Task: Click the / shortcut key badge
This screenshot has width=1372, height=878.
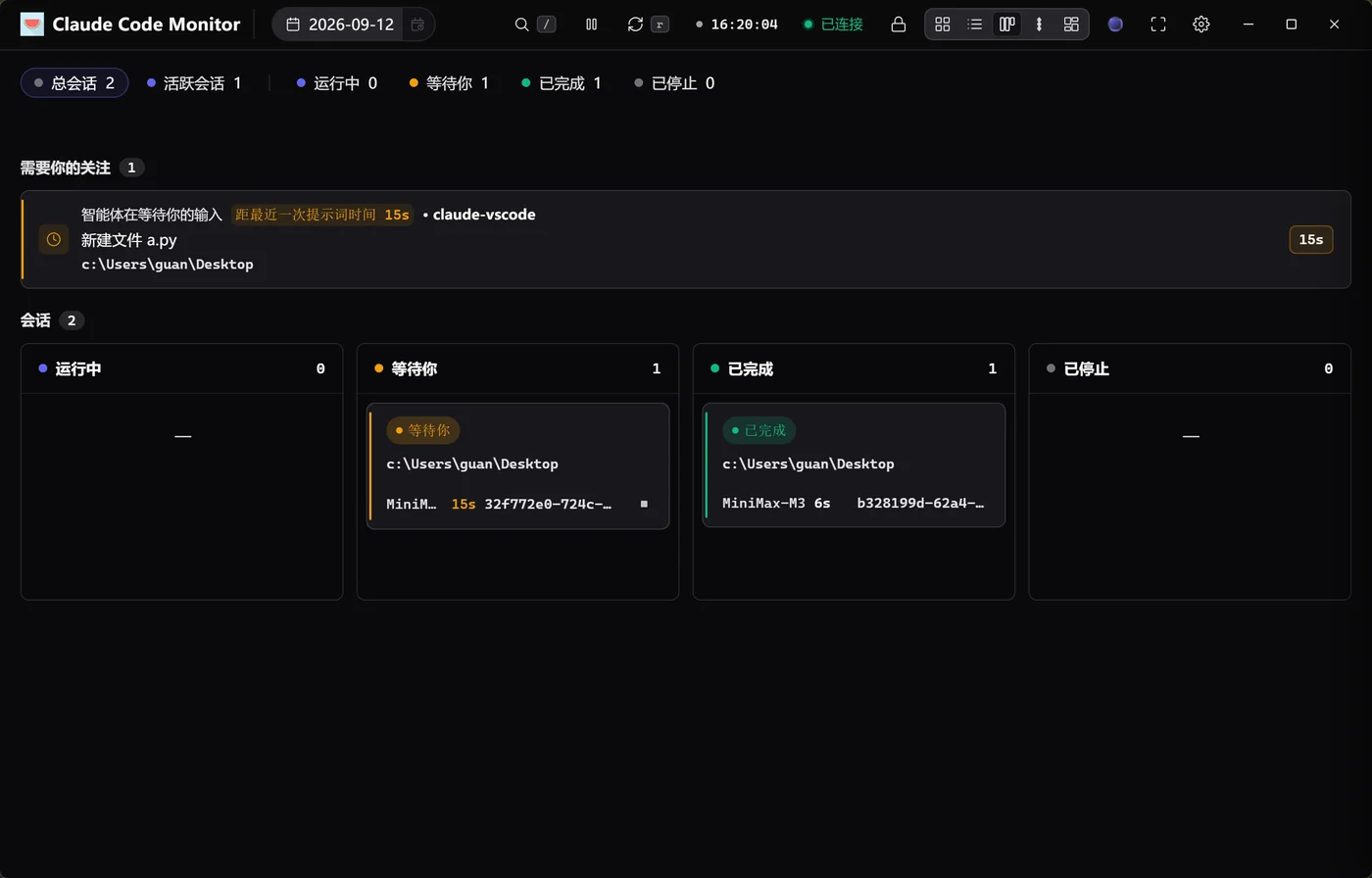Action: pyautogui.click(x=546, y=24)
